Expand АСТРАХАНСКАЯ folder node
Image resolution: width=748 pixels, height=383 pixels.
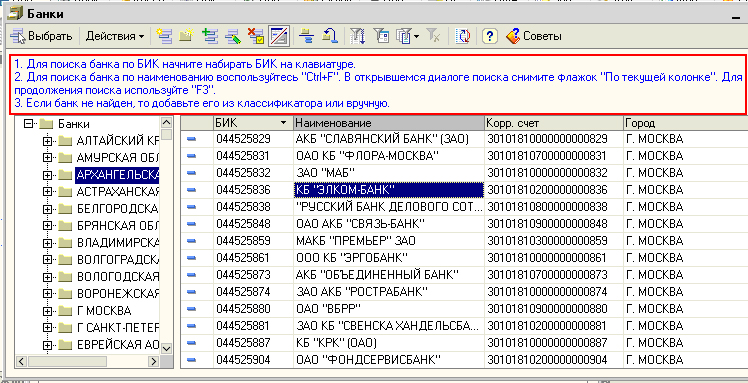coord(47,192)
